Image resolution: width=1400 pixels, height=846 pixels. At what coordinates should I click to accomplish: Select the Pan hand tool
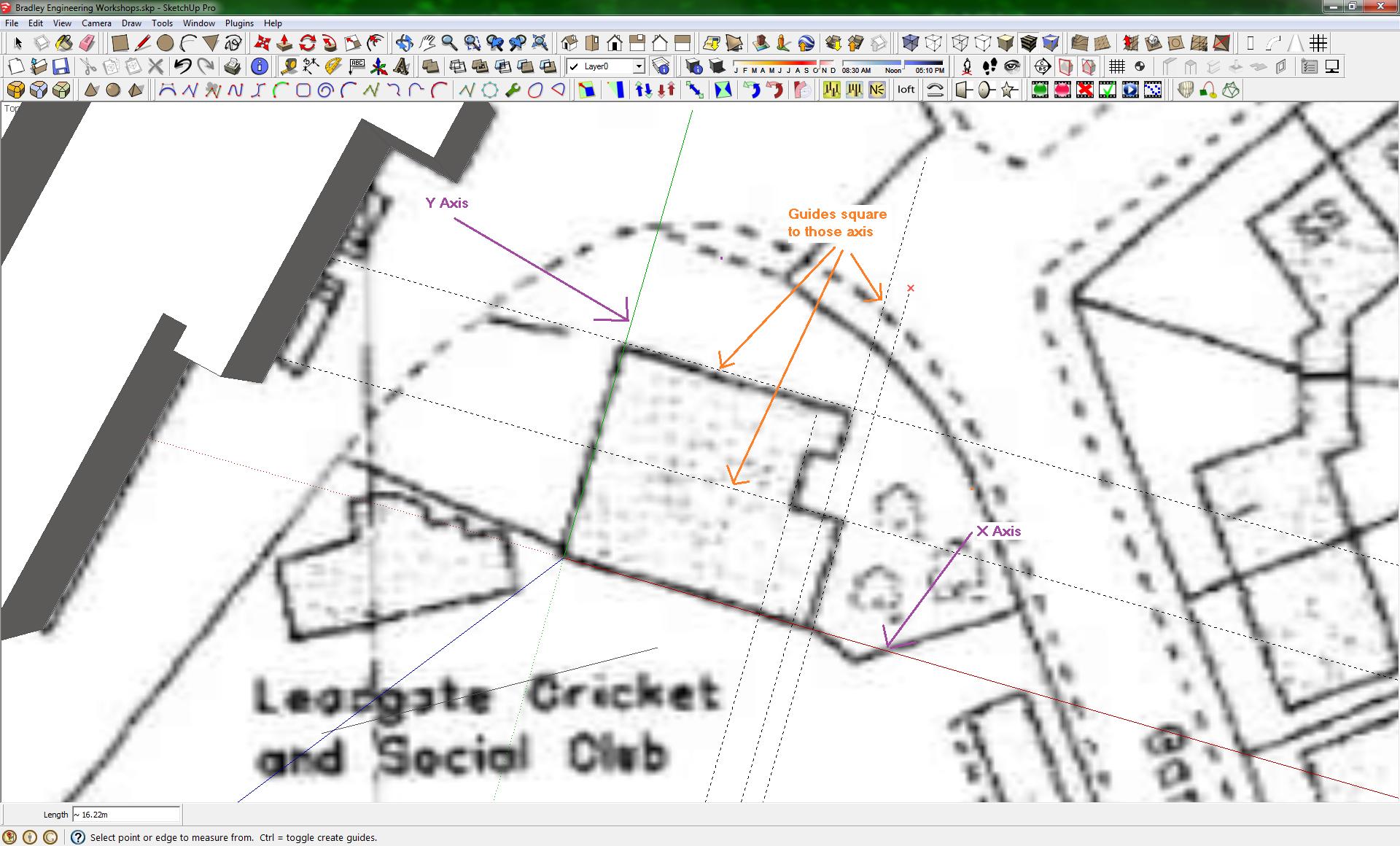pyautogui.click(x=427, y=43)
